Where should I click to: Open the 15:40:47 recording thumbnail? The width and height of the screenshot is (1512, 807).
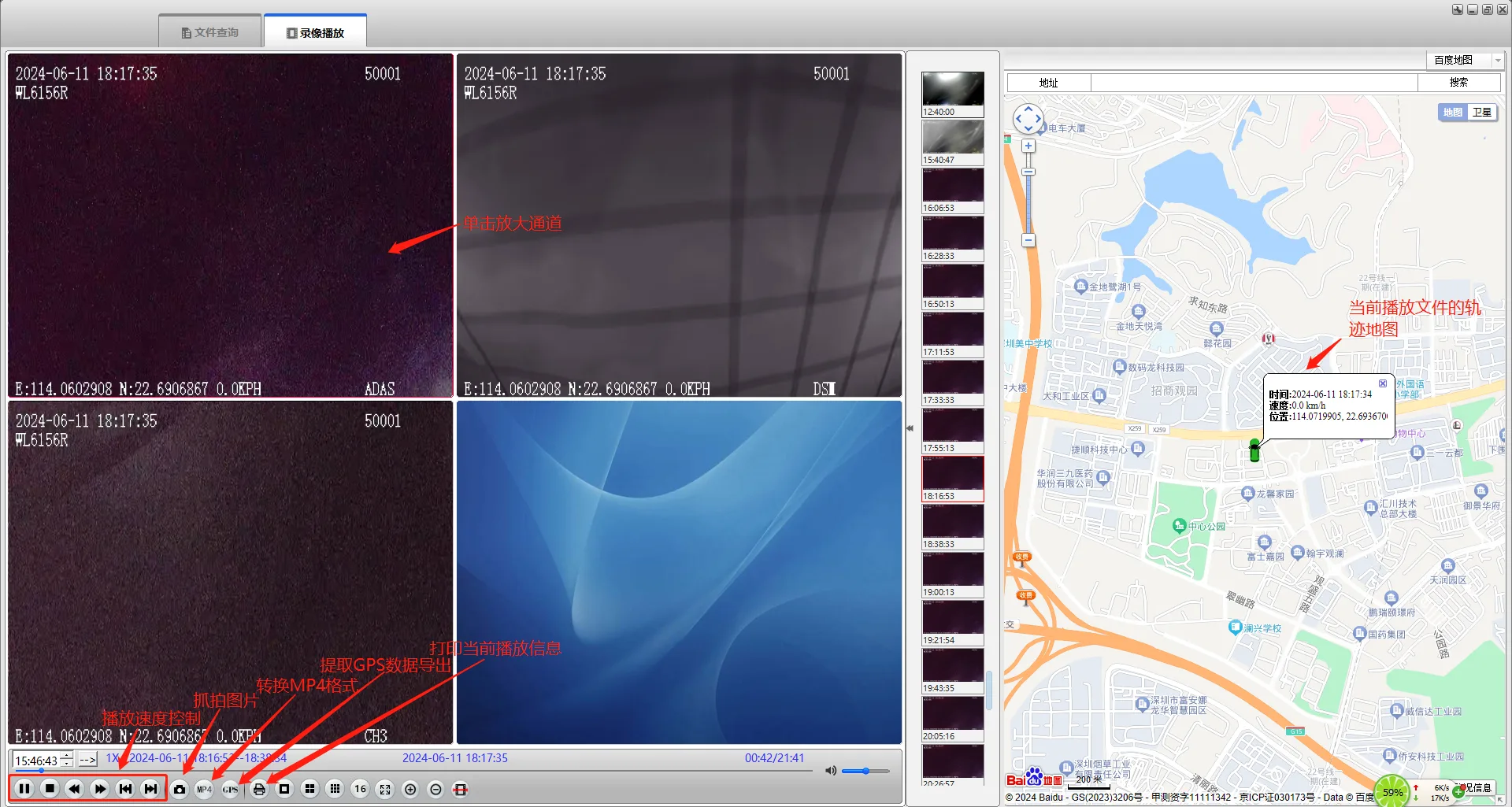click(953, 143)
